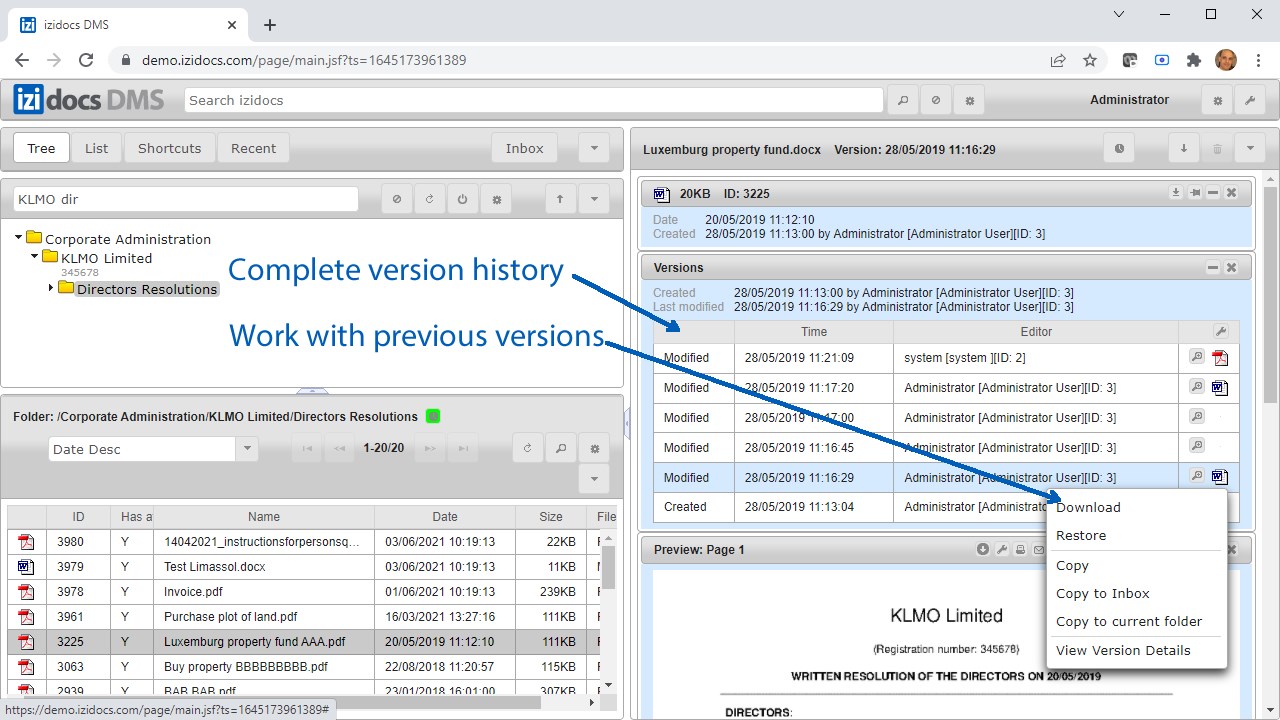1280x720 pixels.
Task: Search within the folder document list
Action: point(561,449)
